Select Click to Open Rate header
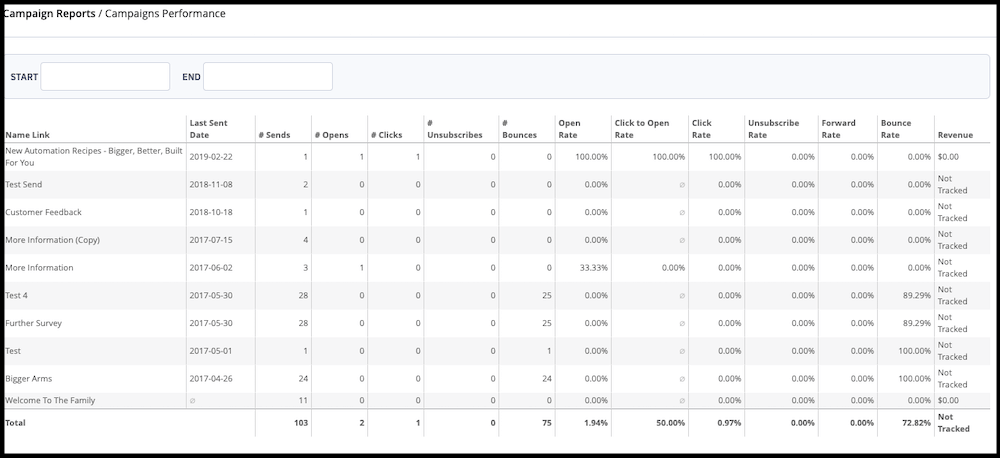This screenshot has height=458, width=1000. [x=642, y=129]
